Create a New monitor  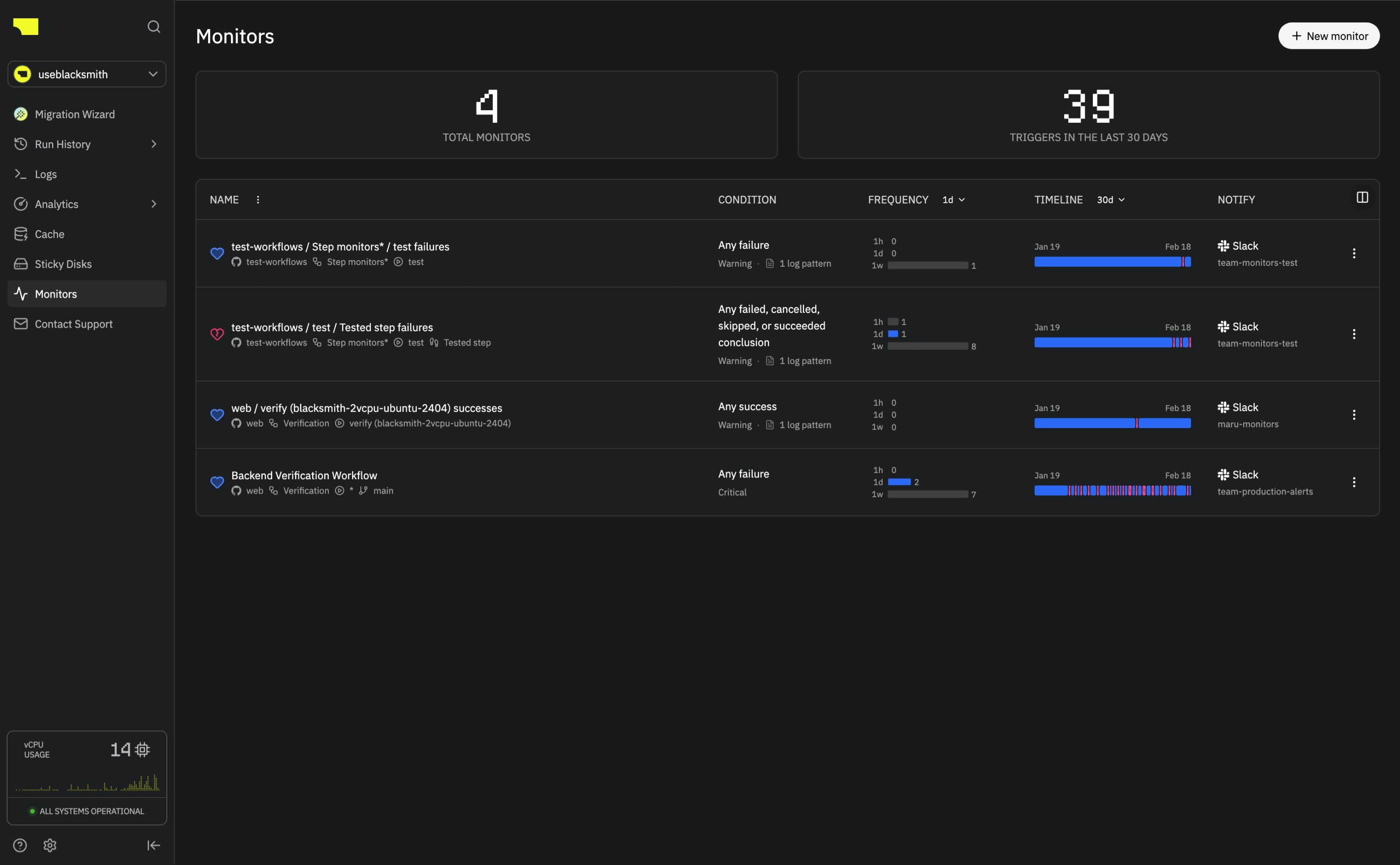click(1328, 35)
